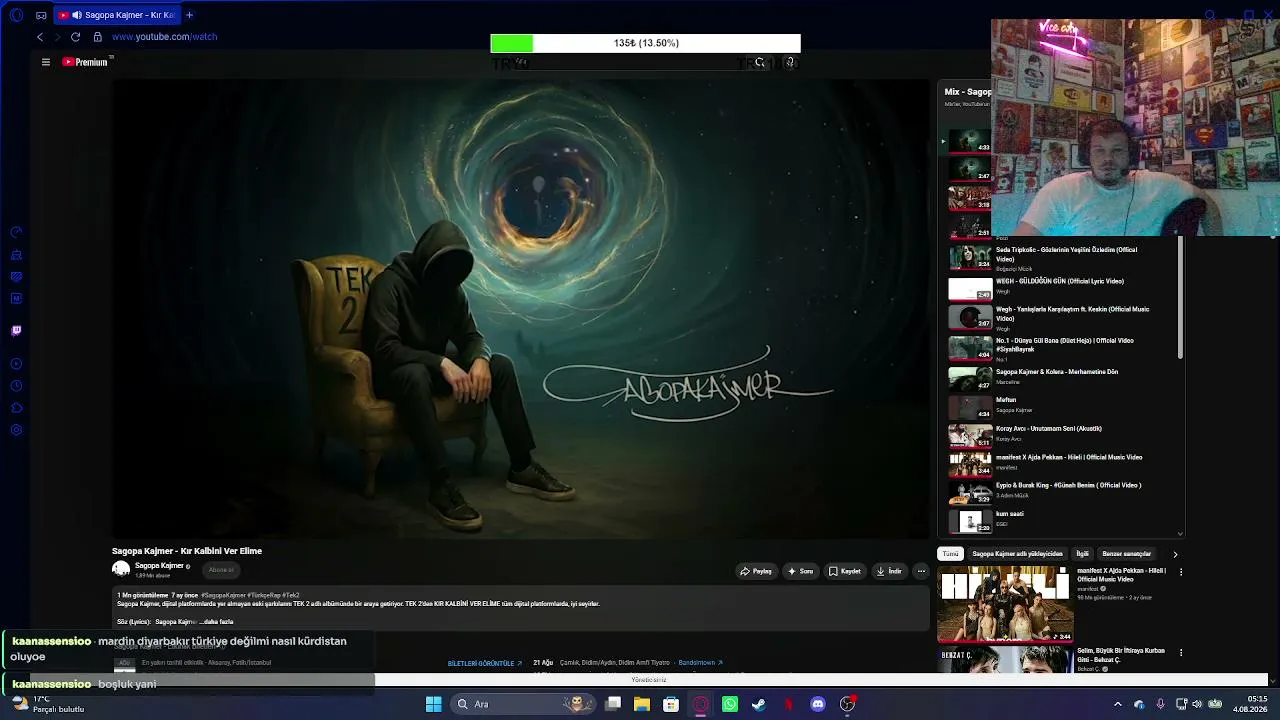
Task: Open Sagopa Kajmer channel avatar
Action: coord(121,569)
